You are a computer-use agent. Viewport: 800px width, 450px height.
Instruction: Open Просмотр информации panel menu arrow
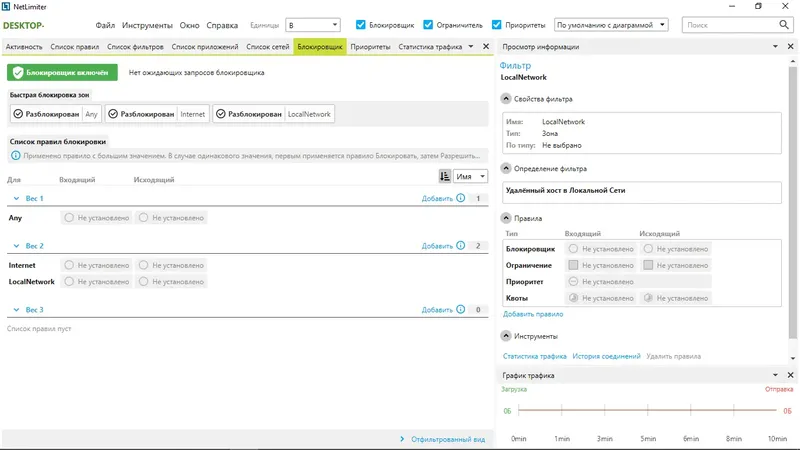point(775,46)
